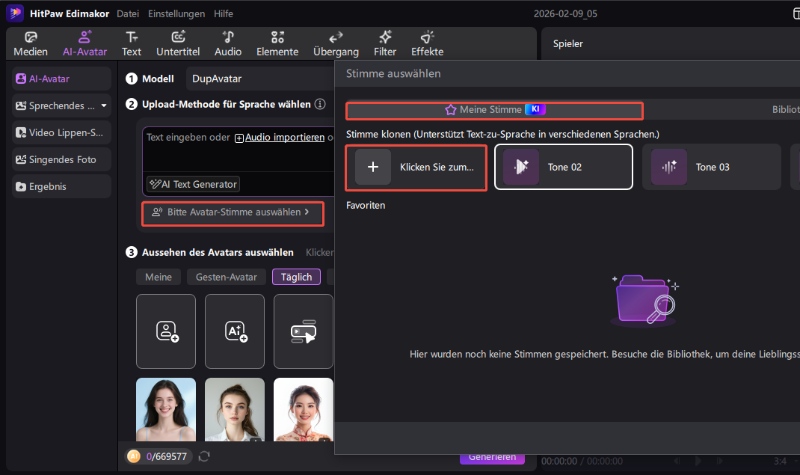Open the Text tool

(x=131, y=44)
